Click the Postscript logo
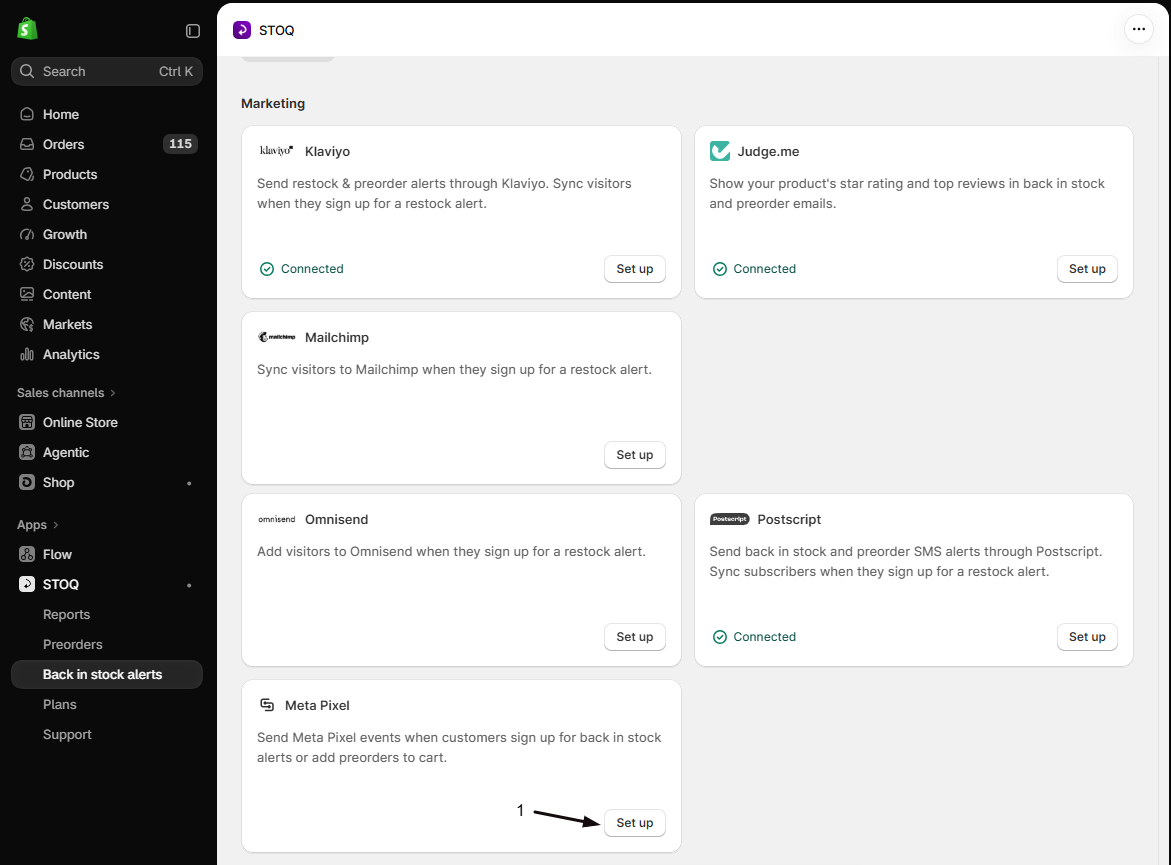This screenshot has width=1171, height=865. click(730, 519)
